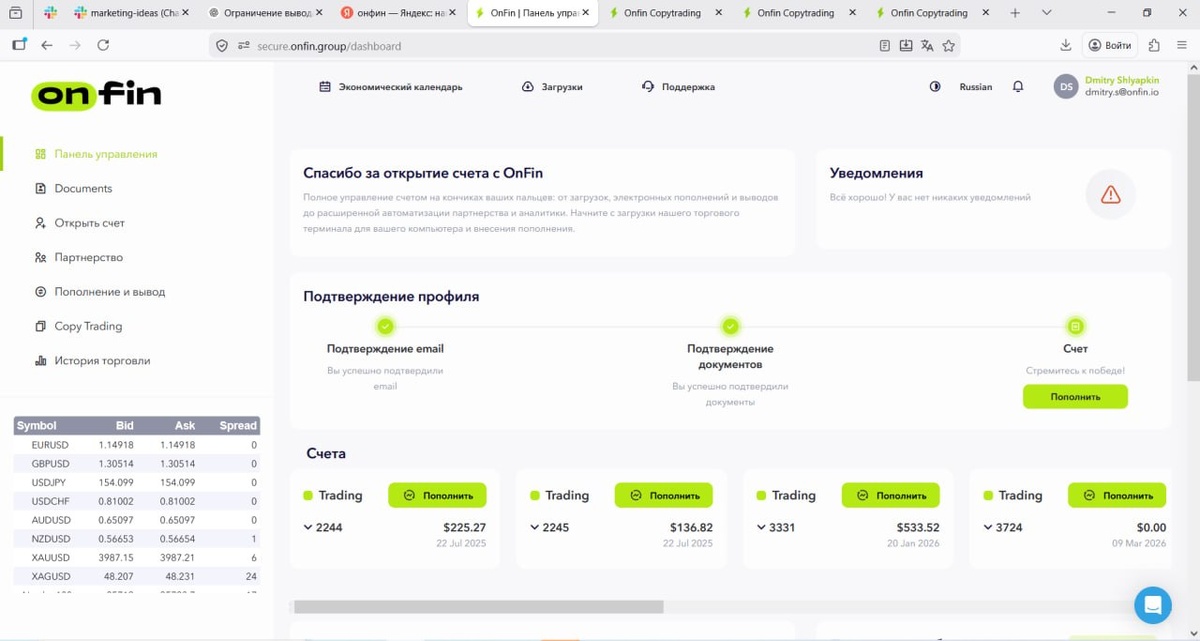Open Copy Trading menu item

[x=88, y=326]
